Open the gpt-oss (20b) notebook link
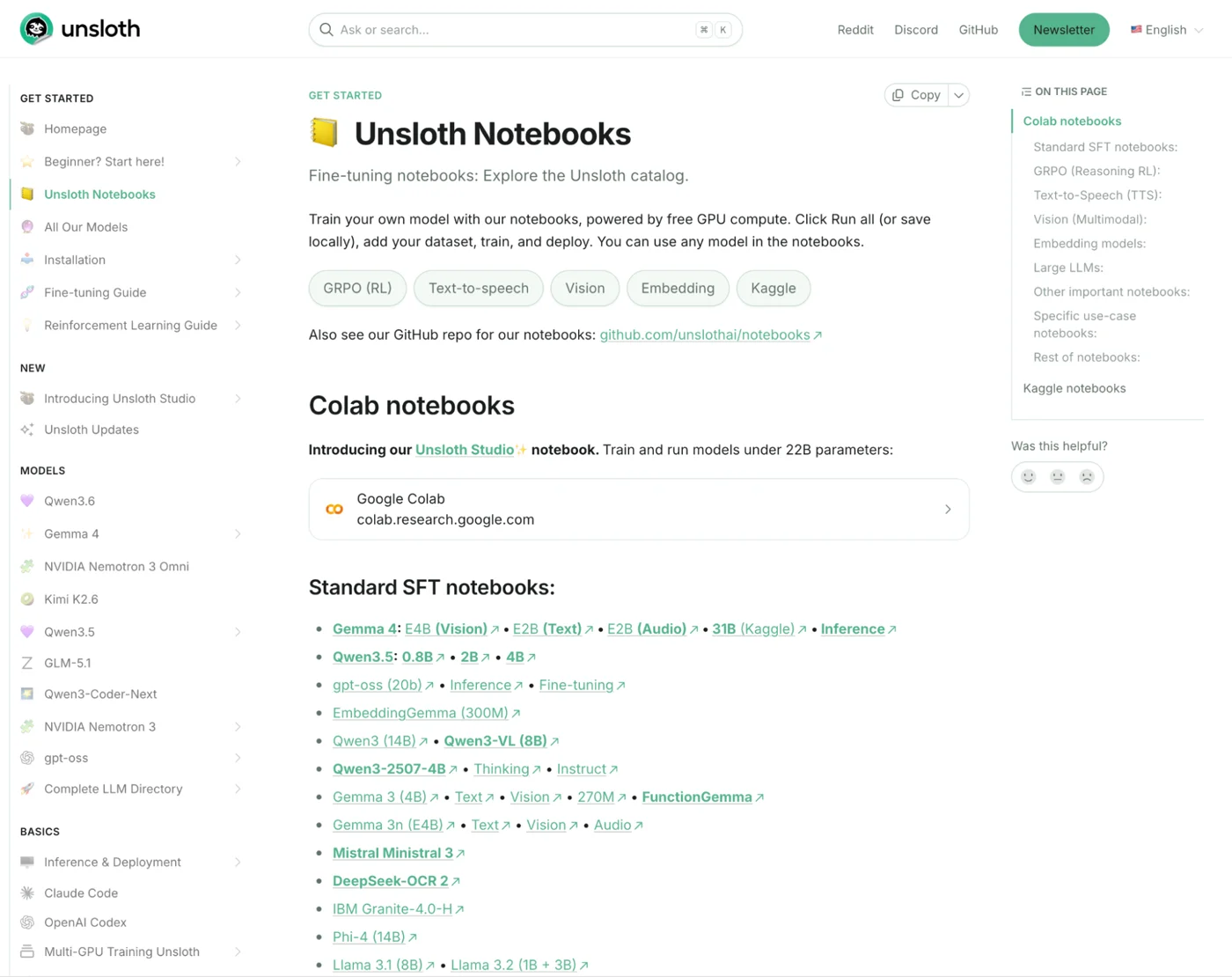The height and width of the screenshot is (977, 1232). (x=384, y=686)
